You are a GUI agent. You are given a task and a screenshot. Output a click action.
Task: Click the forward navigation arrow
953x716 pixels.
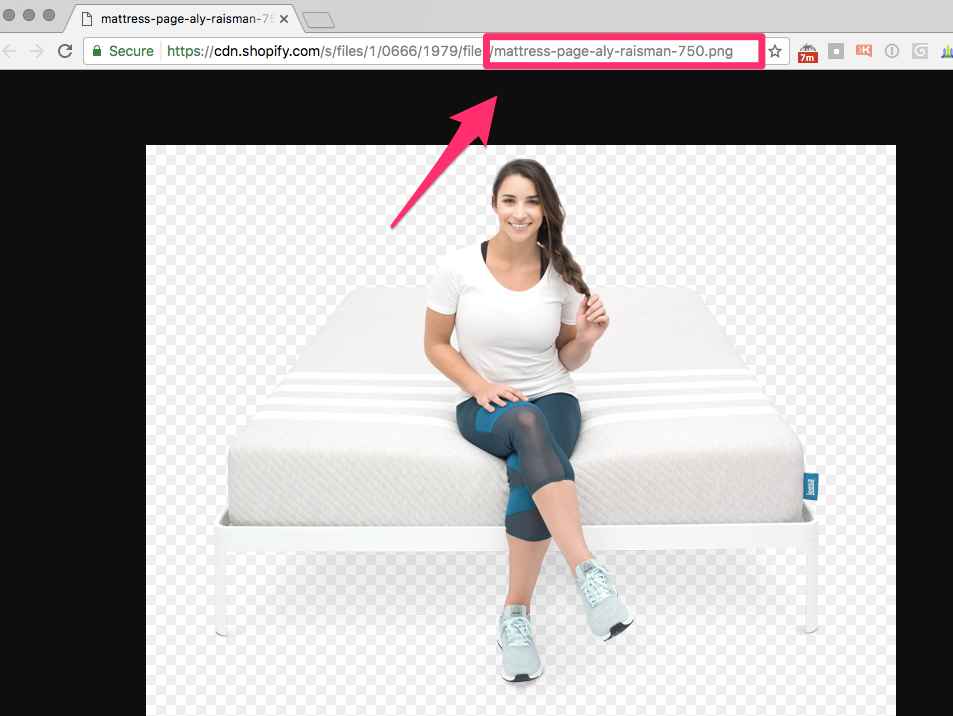37,51
